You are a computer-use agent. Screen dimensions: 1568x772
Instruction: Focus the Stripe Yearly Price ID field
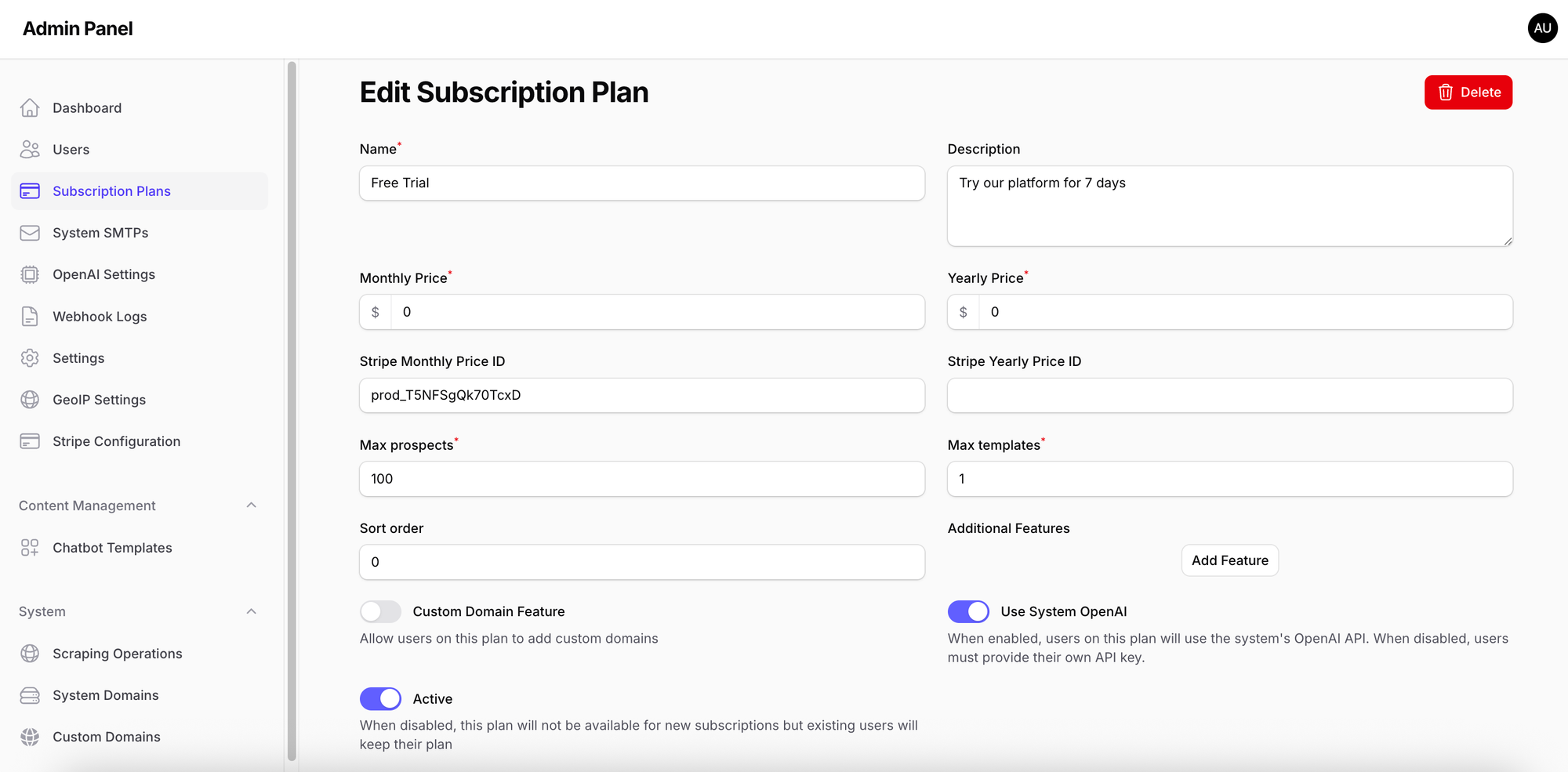click(x=1229, y=395)
